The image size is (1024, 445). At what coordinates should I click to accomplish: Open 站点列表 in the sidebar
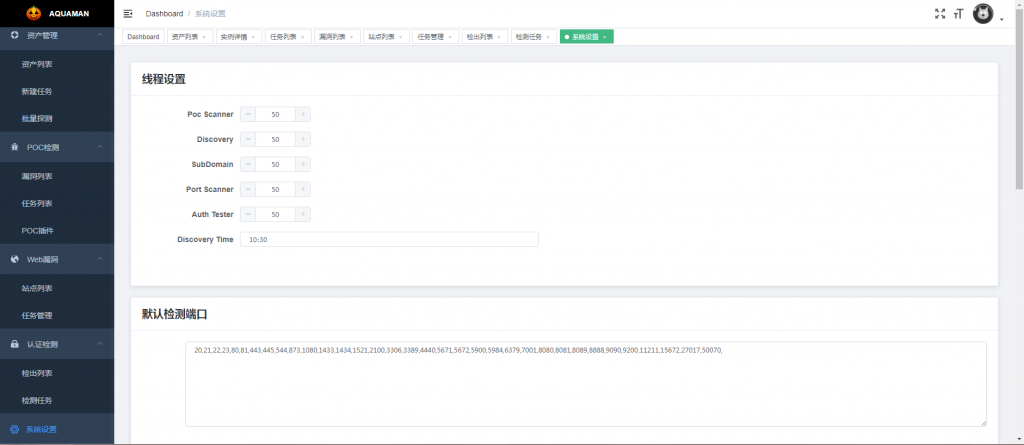(57, 288)
